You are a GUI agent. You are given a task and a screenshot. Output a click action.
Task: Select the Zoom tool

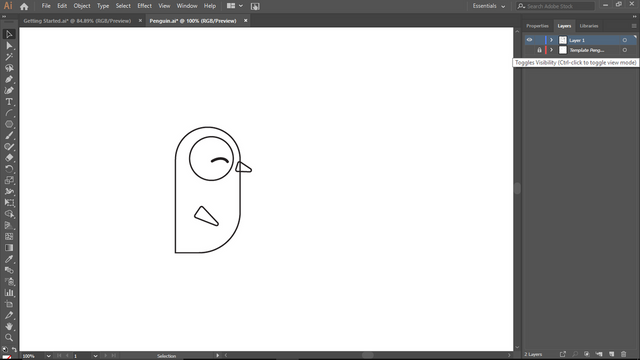[9, 338]
